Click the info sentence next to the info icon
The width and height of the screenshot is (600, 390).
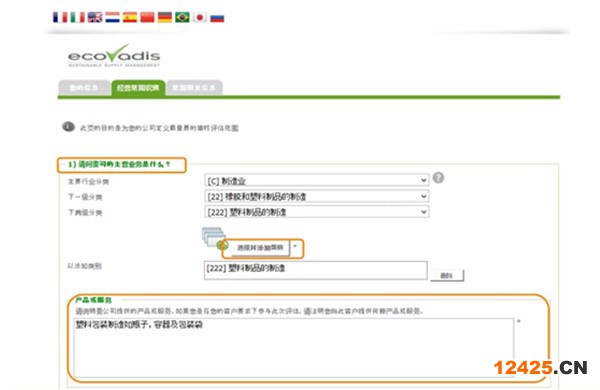click(x=159, y=128)
